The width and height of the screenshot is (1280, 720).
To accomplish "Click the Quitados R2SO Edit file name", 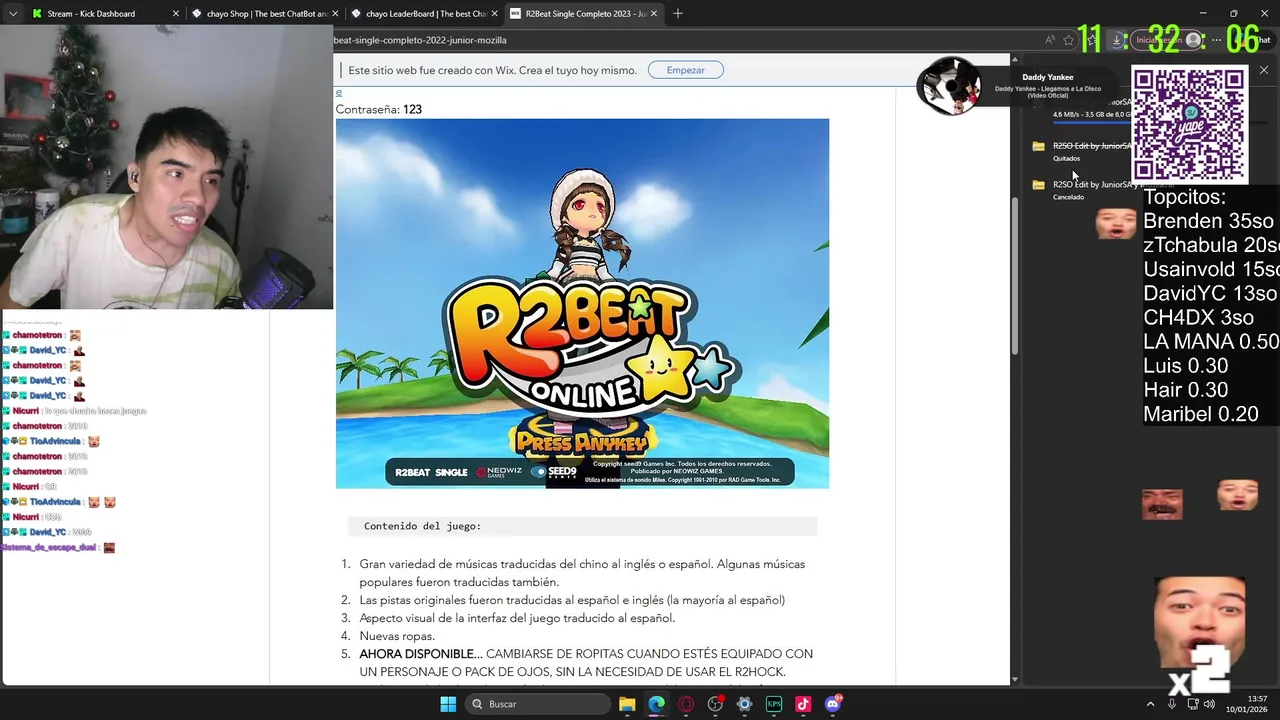I will [x=1091, y=146].
